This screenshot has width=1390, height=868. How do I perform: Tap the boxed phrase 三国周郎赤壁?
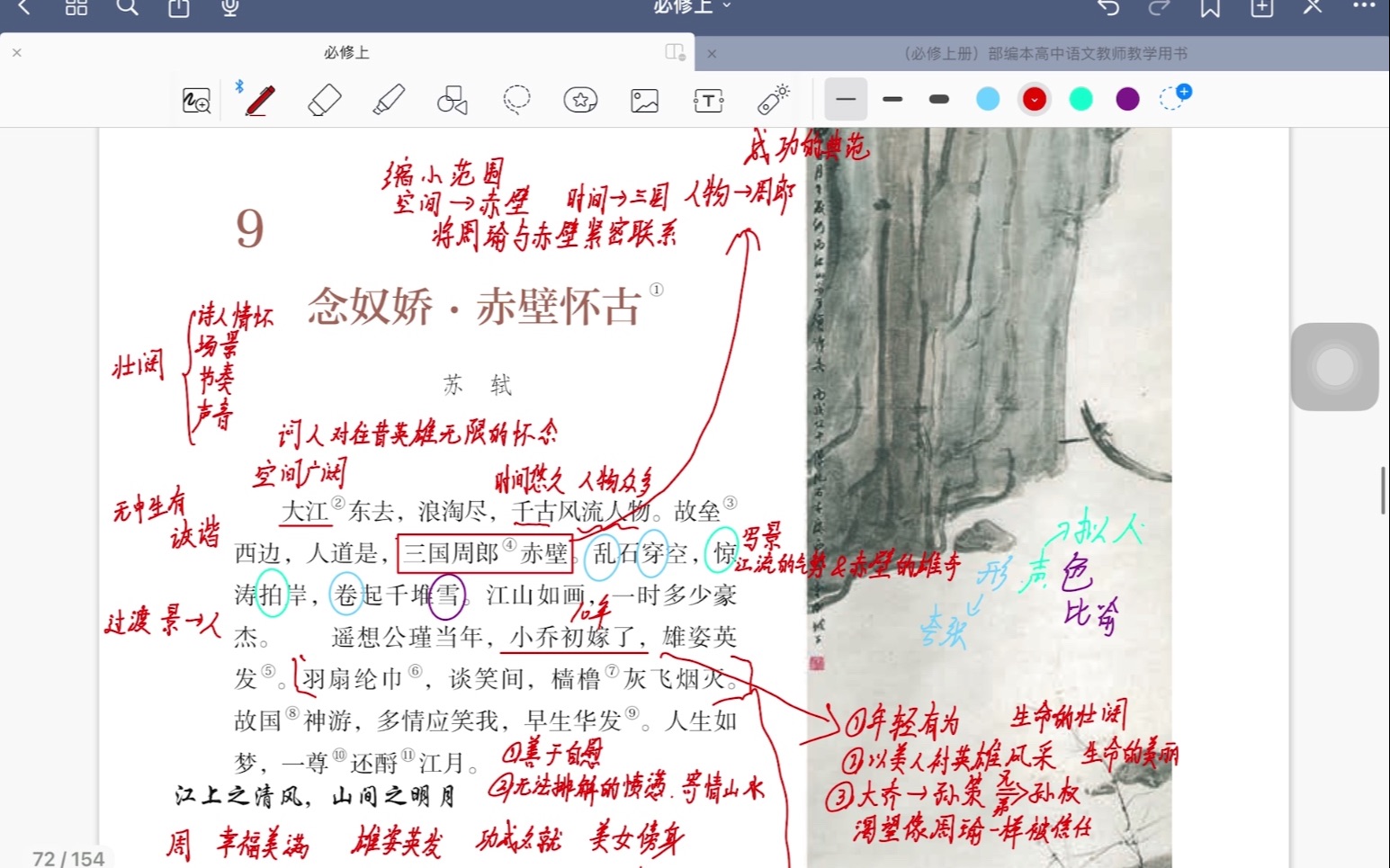pos(486,553)
